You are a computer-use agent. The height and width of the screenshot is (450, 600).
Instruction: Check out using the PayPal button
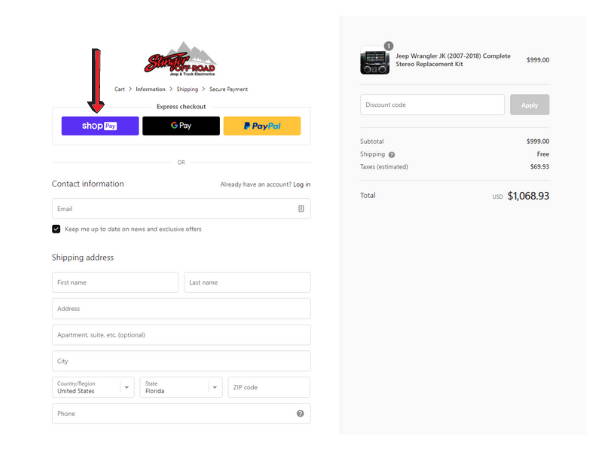[x=262, y=126]
